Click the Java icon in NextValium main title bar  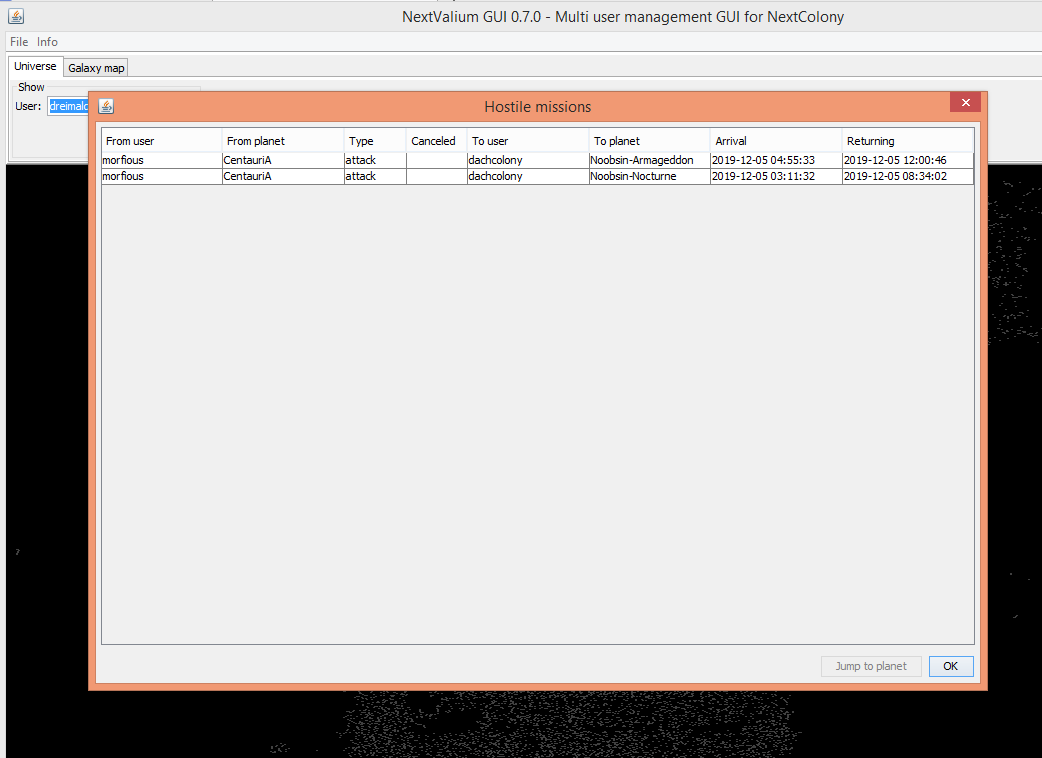[16, 16]
